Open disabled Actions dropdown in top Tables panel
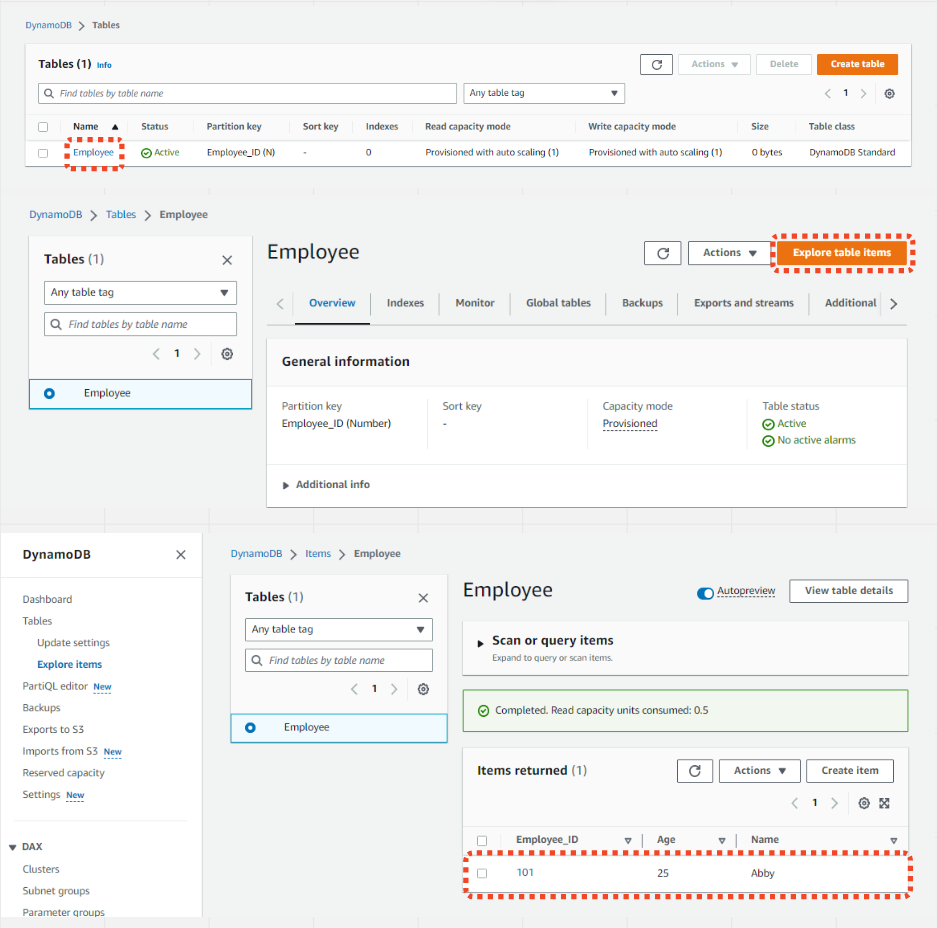 (714, 65)
